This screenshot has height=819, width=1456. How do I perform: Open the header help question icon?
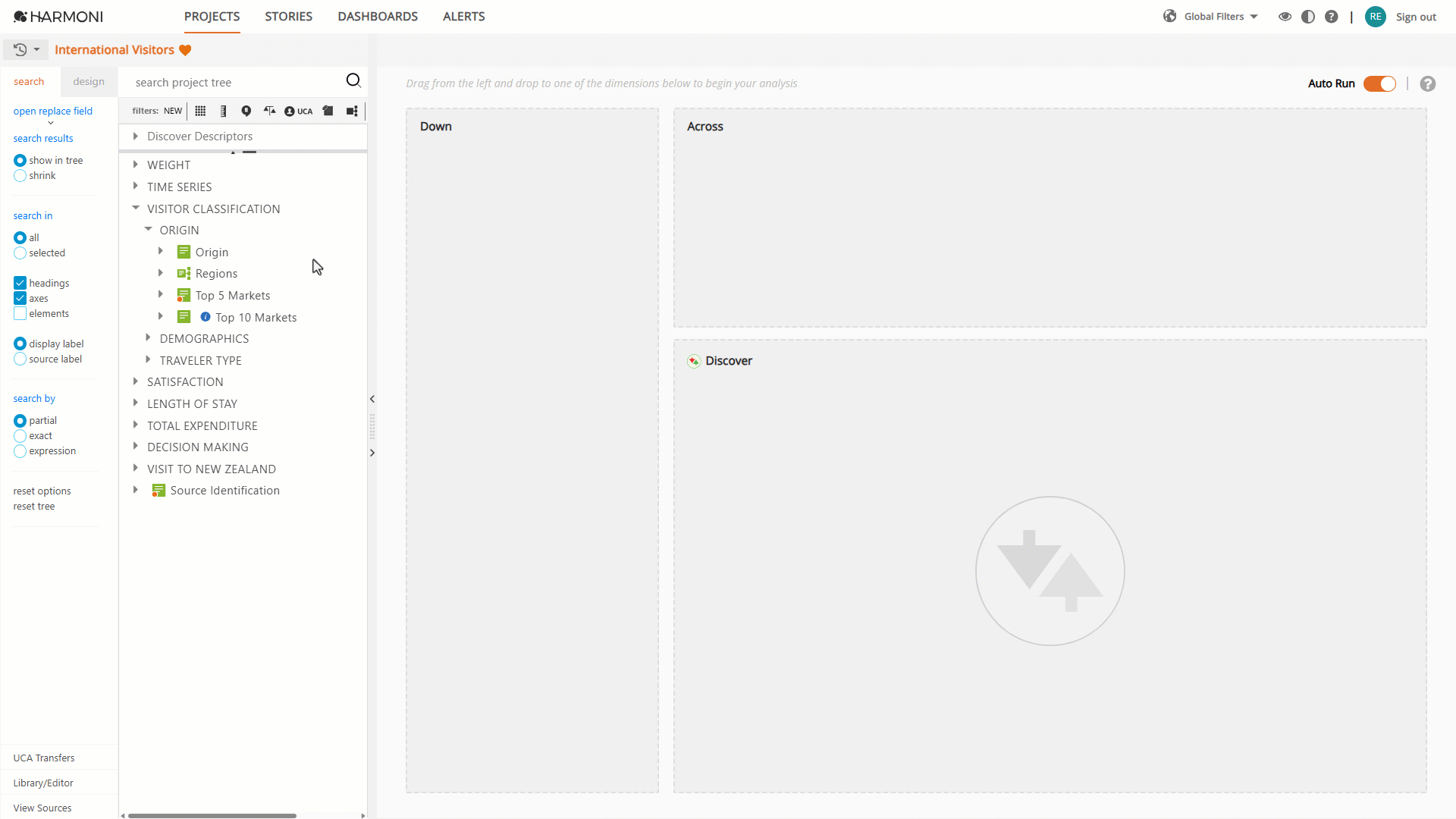point(1332,17)
